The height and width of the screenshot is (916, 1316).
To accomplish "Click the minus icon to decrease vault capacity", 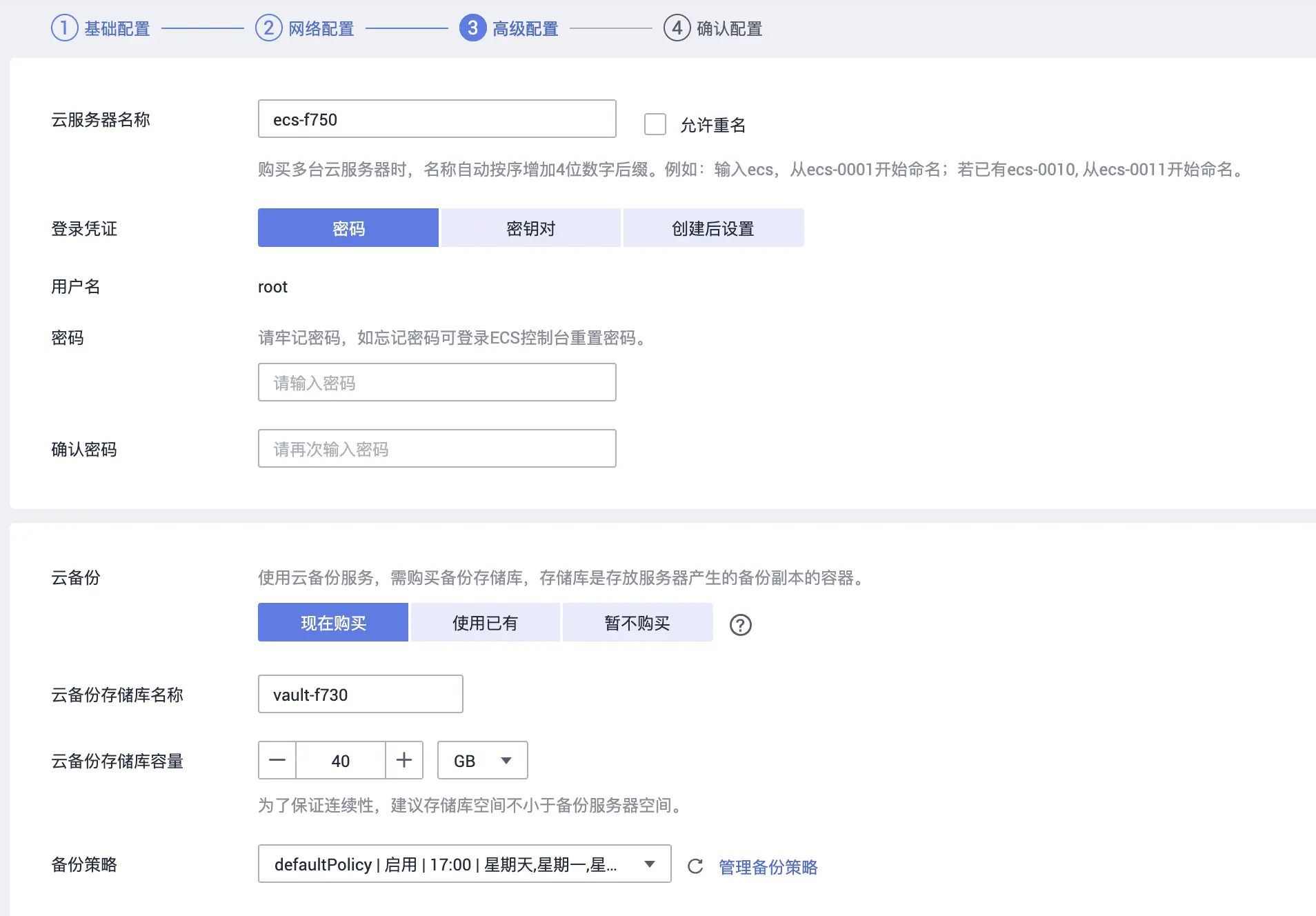I will (277, 760).
